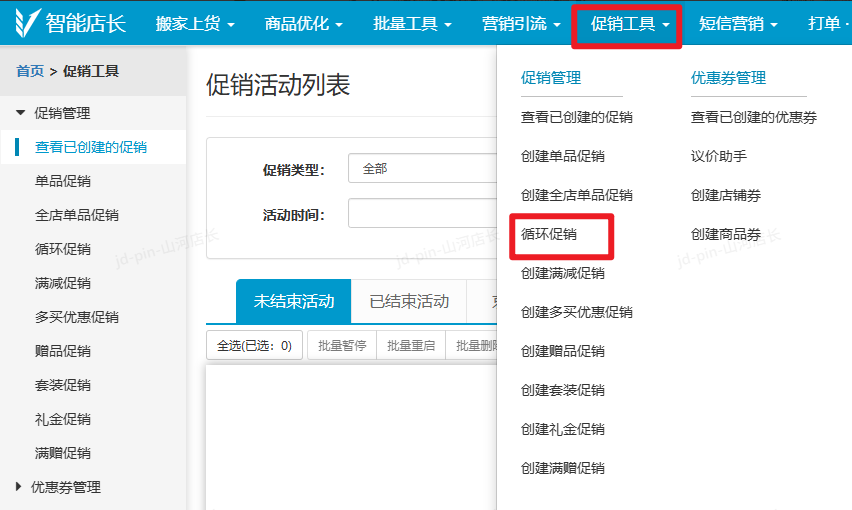The height and width of the screenshot is (510, 852).
Task: Open the 商品优化 dropdown menu
Action: point(303,23)
